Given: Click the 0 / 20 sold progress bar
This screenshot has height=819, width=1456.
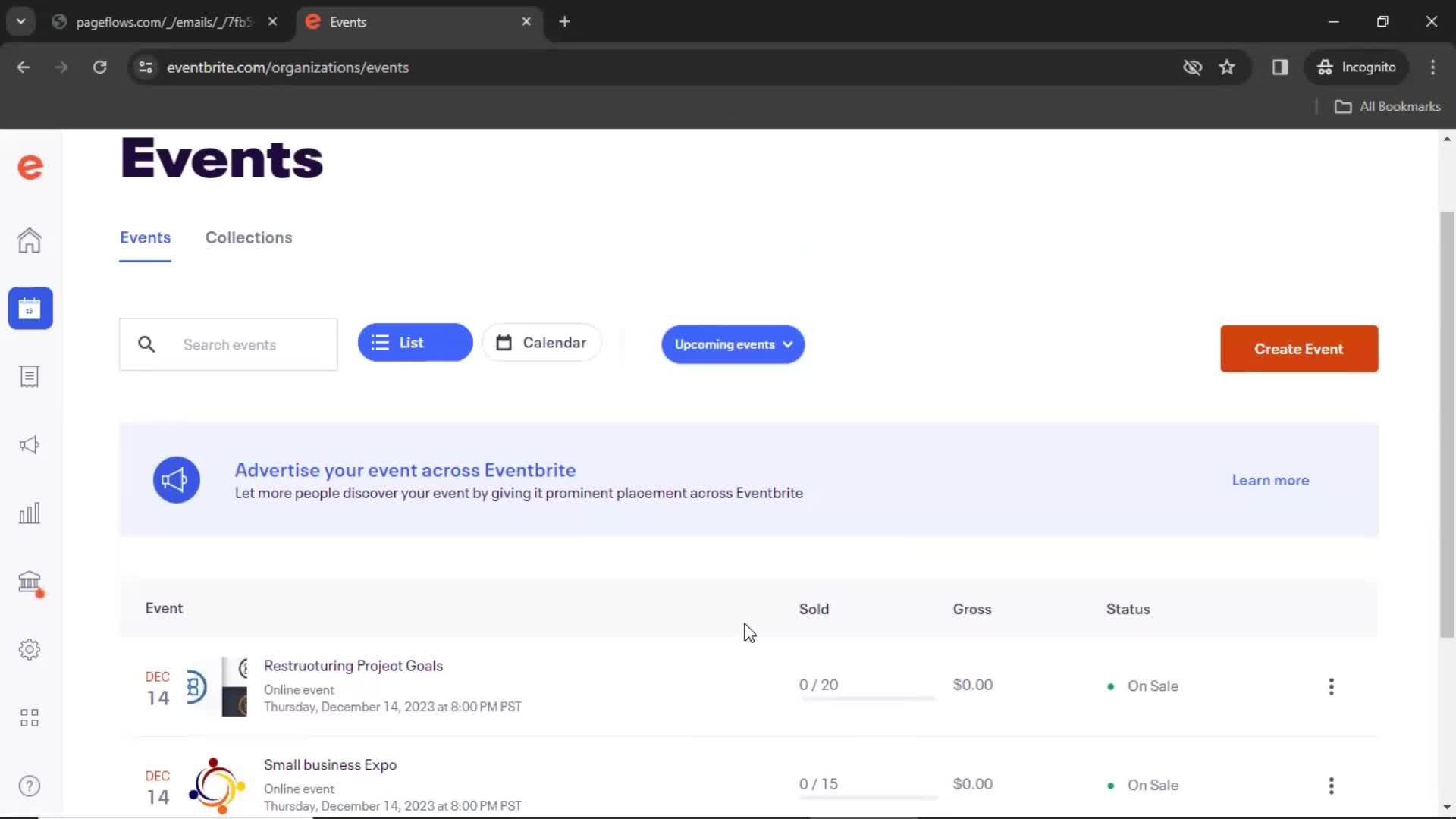Looking at the screenshot, I should pos(868,698).
